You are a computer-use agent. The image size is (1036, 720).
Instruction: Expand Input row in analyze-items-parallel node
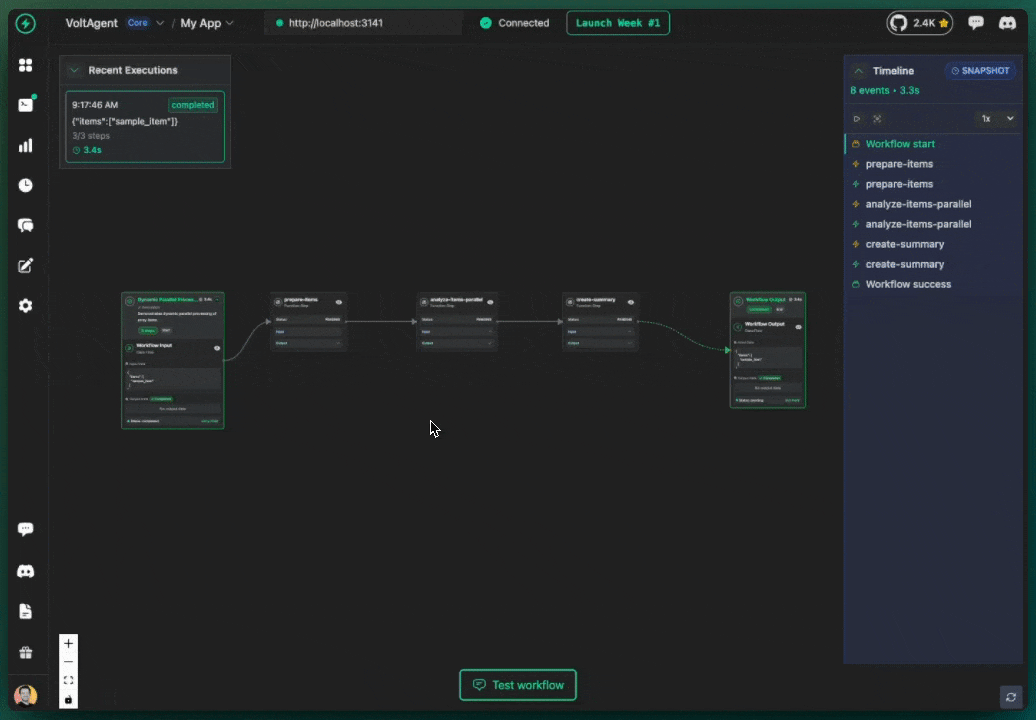click(457, 332)
